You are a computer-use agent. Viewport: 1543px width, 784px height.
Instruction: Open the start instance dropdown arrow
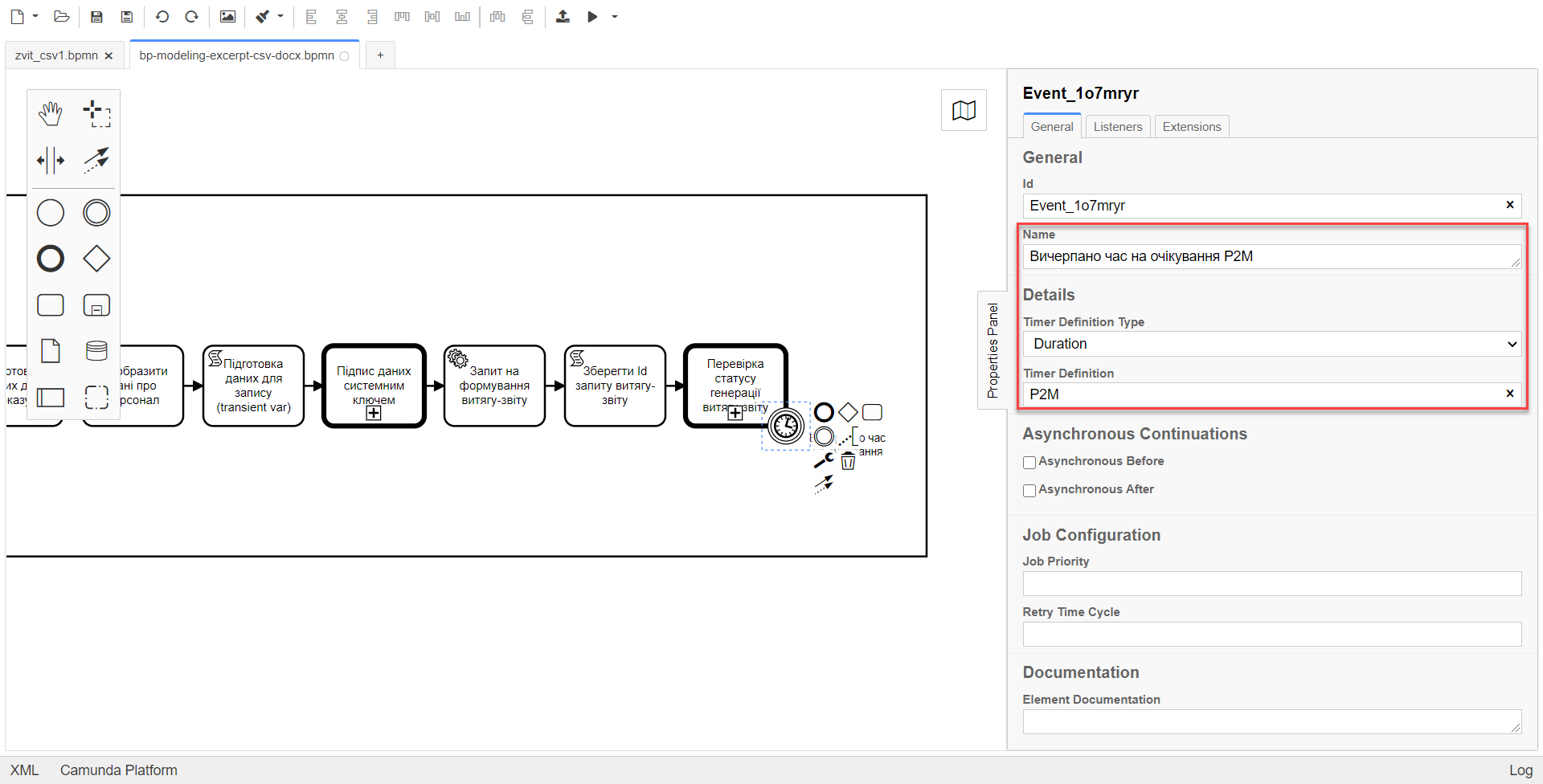pyautogui.click(x=615, y=16)
